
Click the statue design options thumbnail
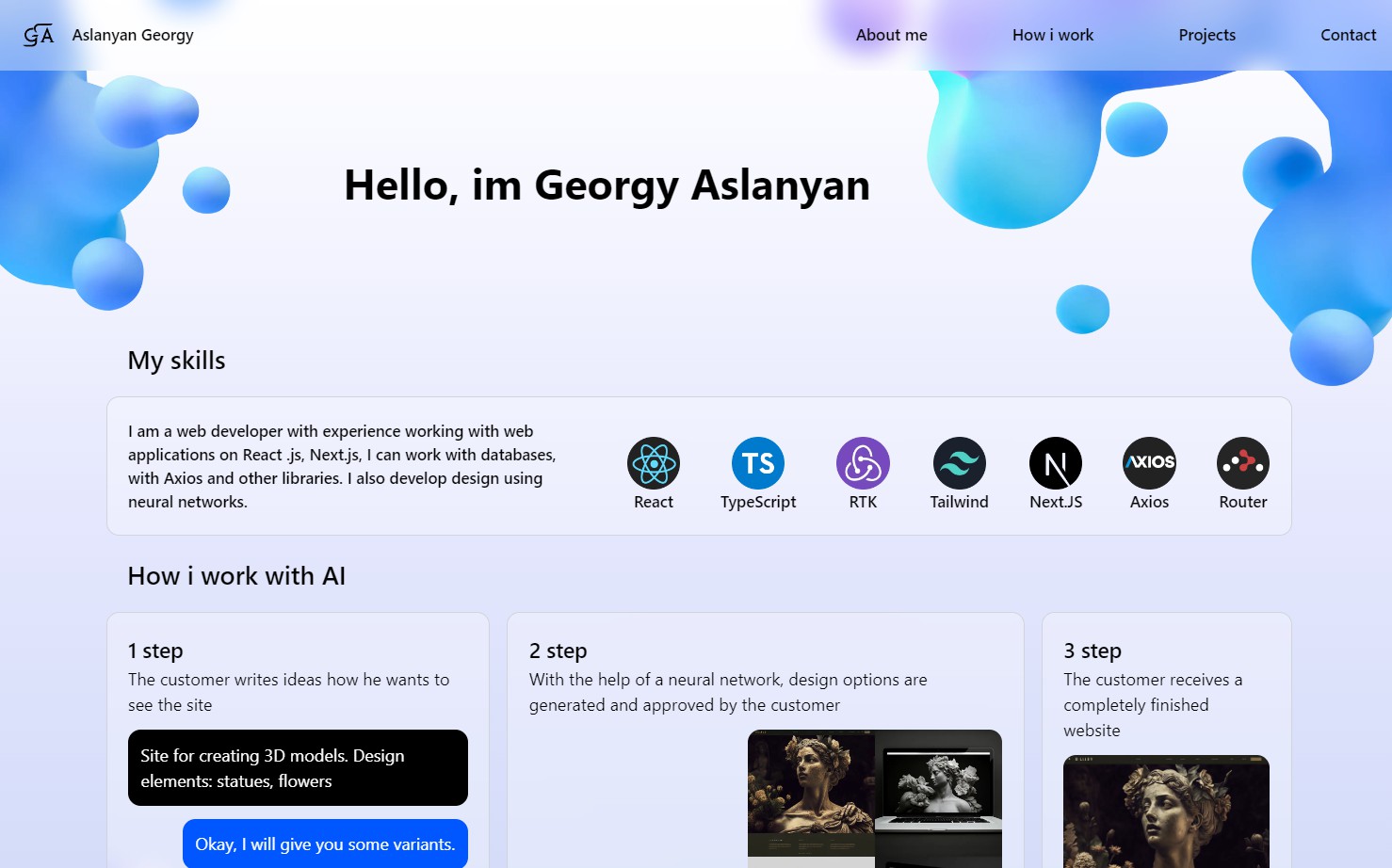click(x=875, y=798)
